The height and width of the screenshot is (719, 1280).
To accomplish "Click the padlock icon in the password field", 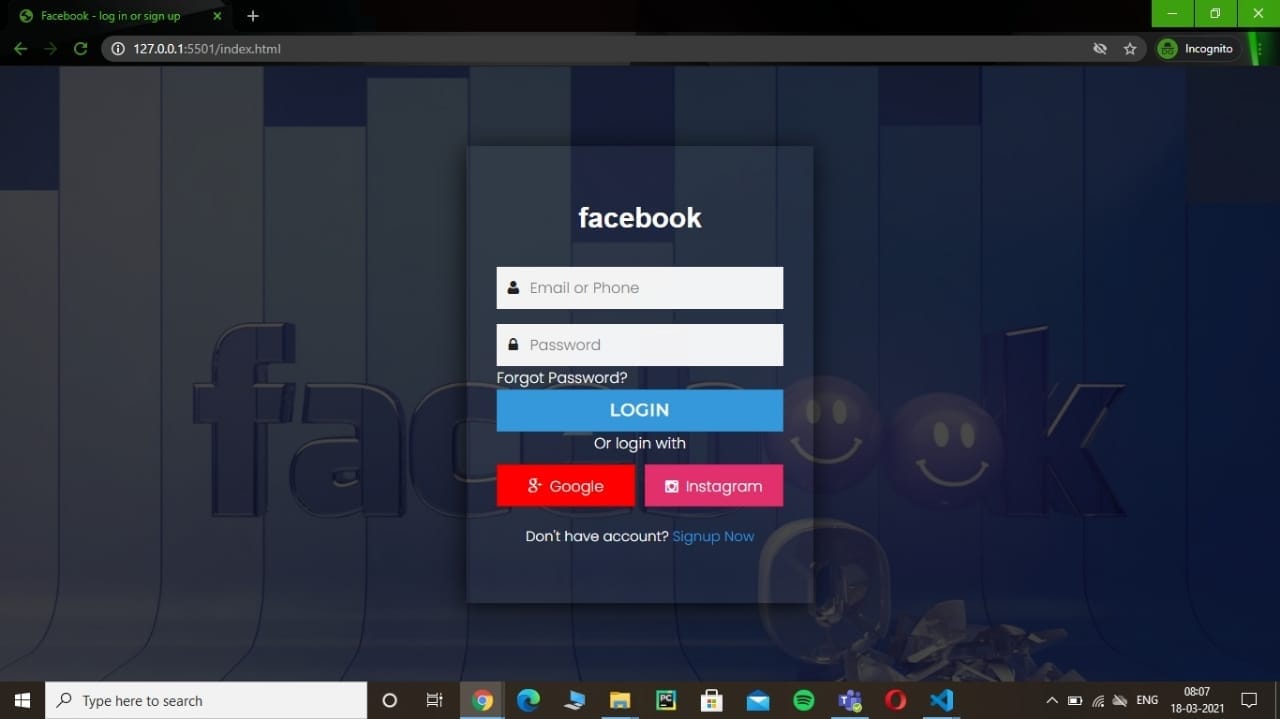I will tap(513, 344).
